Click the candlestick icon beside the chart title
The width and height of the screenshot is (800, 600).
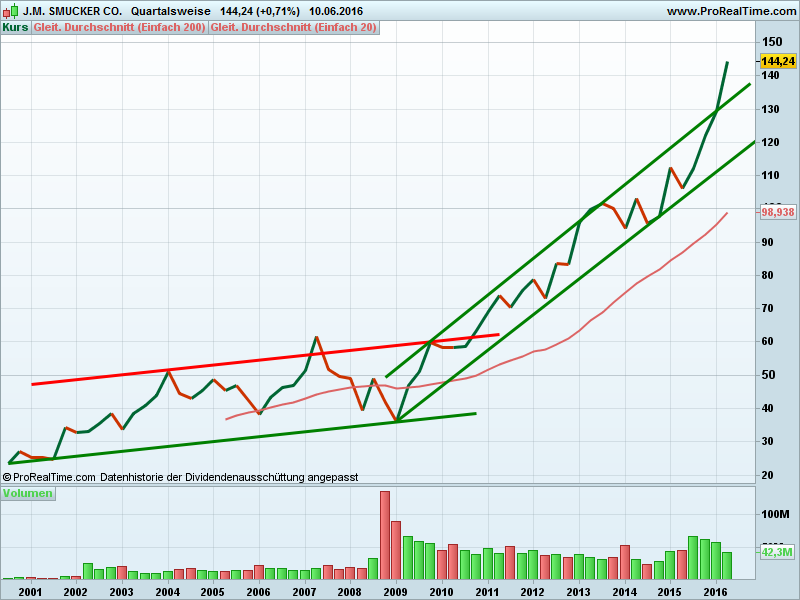(11, 11)
